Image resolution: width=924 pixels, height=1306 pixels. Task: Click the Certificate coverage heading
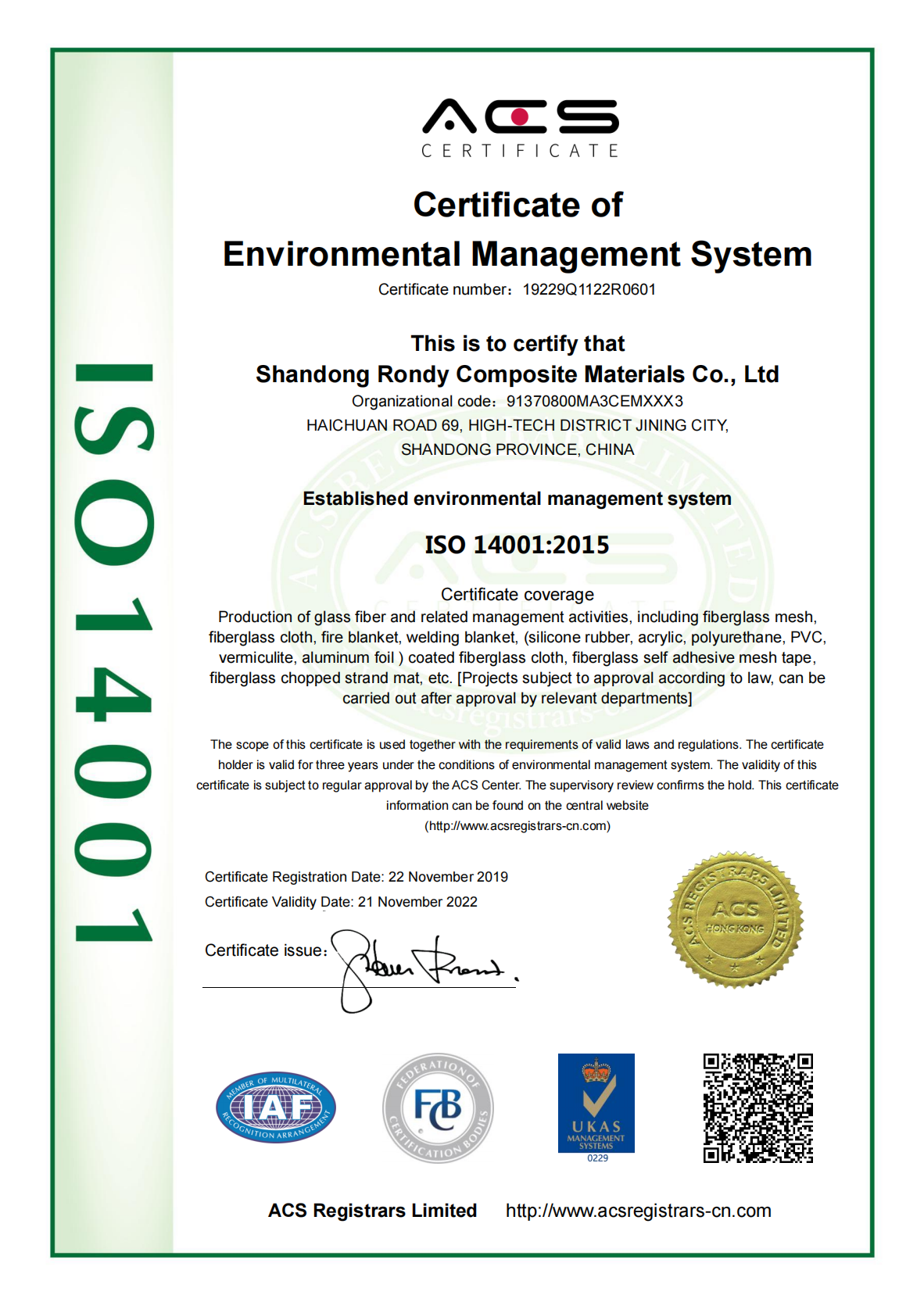click(518, 595)
